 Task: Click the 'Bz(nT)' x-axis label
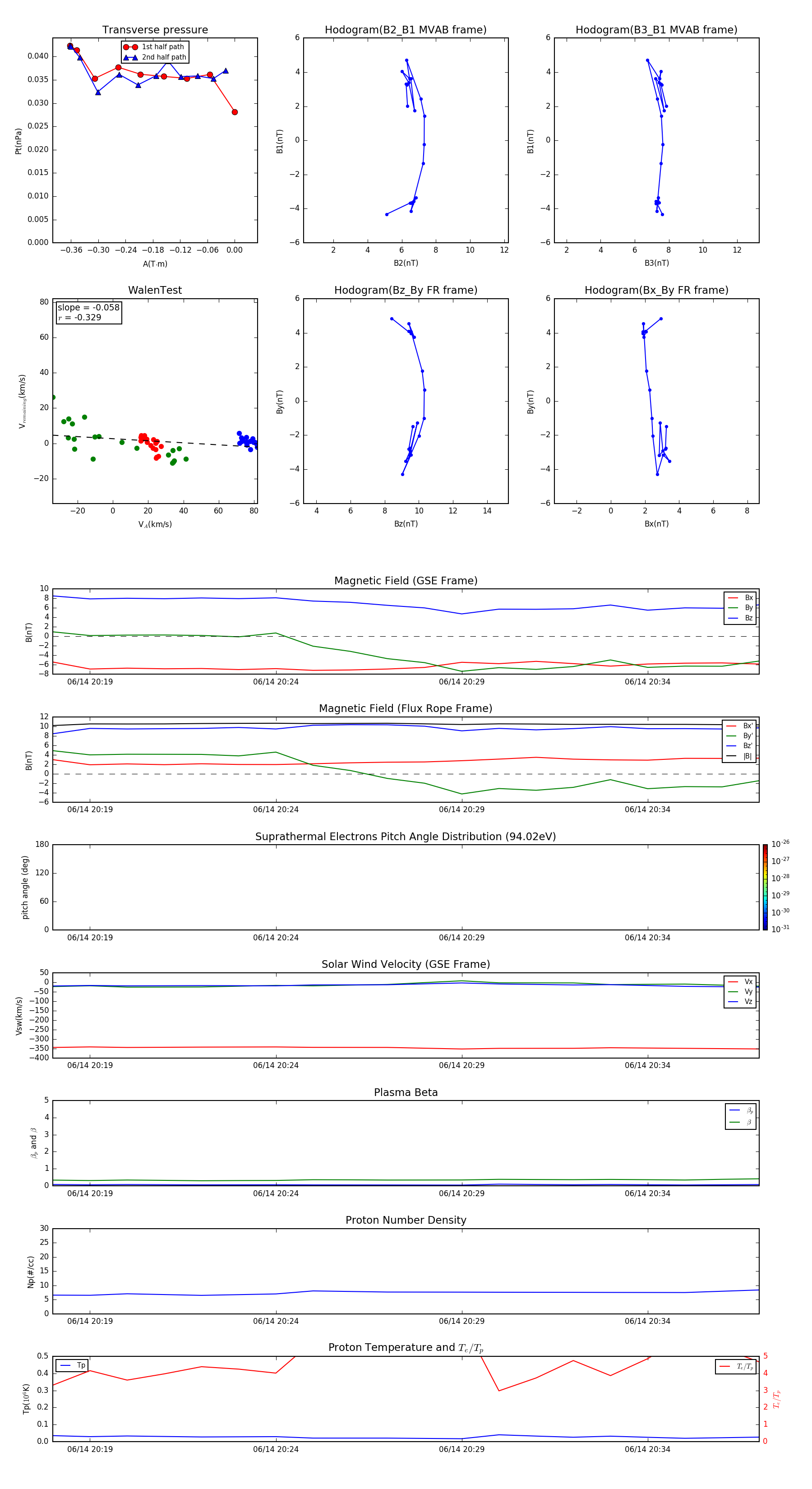(x=406, y=524)
